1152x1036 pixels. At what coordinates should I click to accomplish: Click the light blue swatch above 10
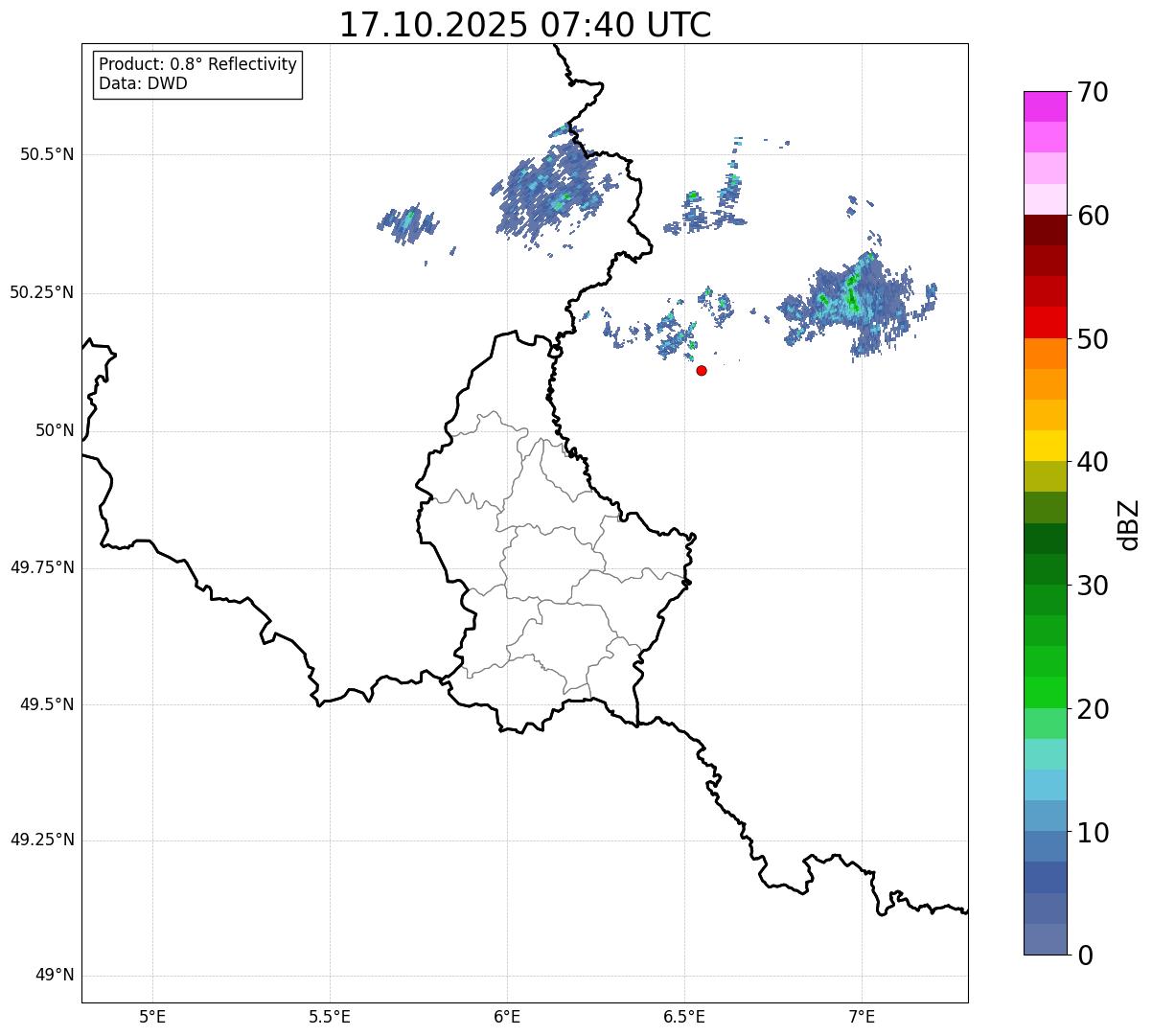pos(1046,816)
